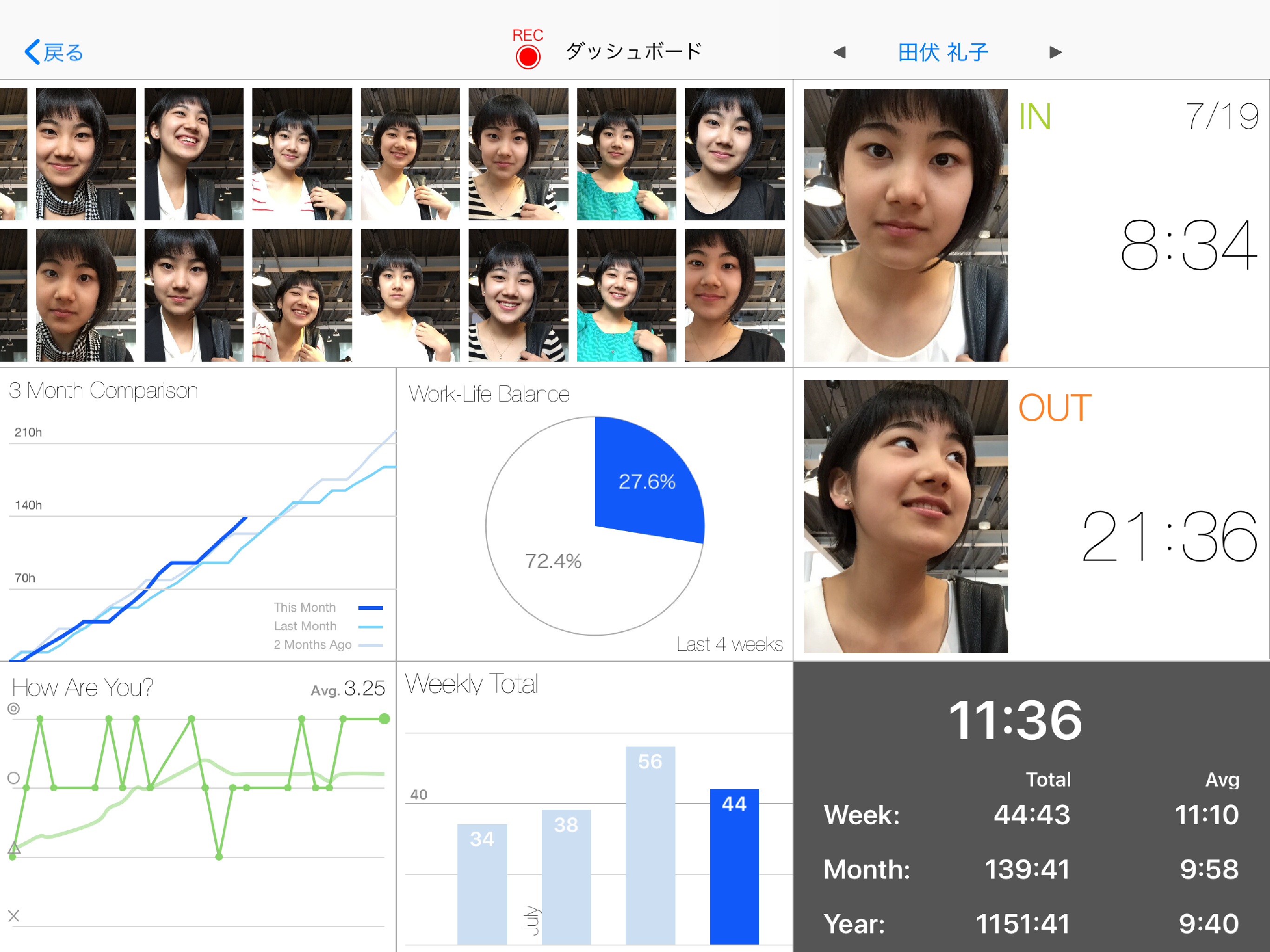Click the Week total 44:43 value
1270x952 pixels.
click(x=1032, y=815)
